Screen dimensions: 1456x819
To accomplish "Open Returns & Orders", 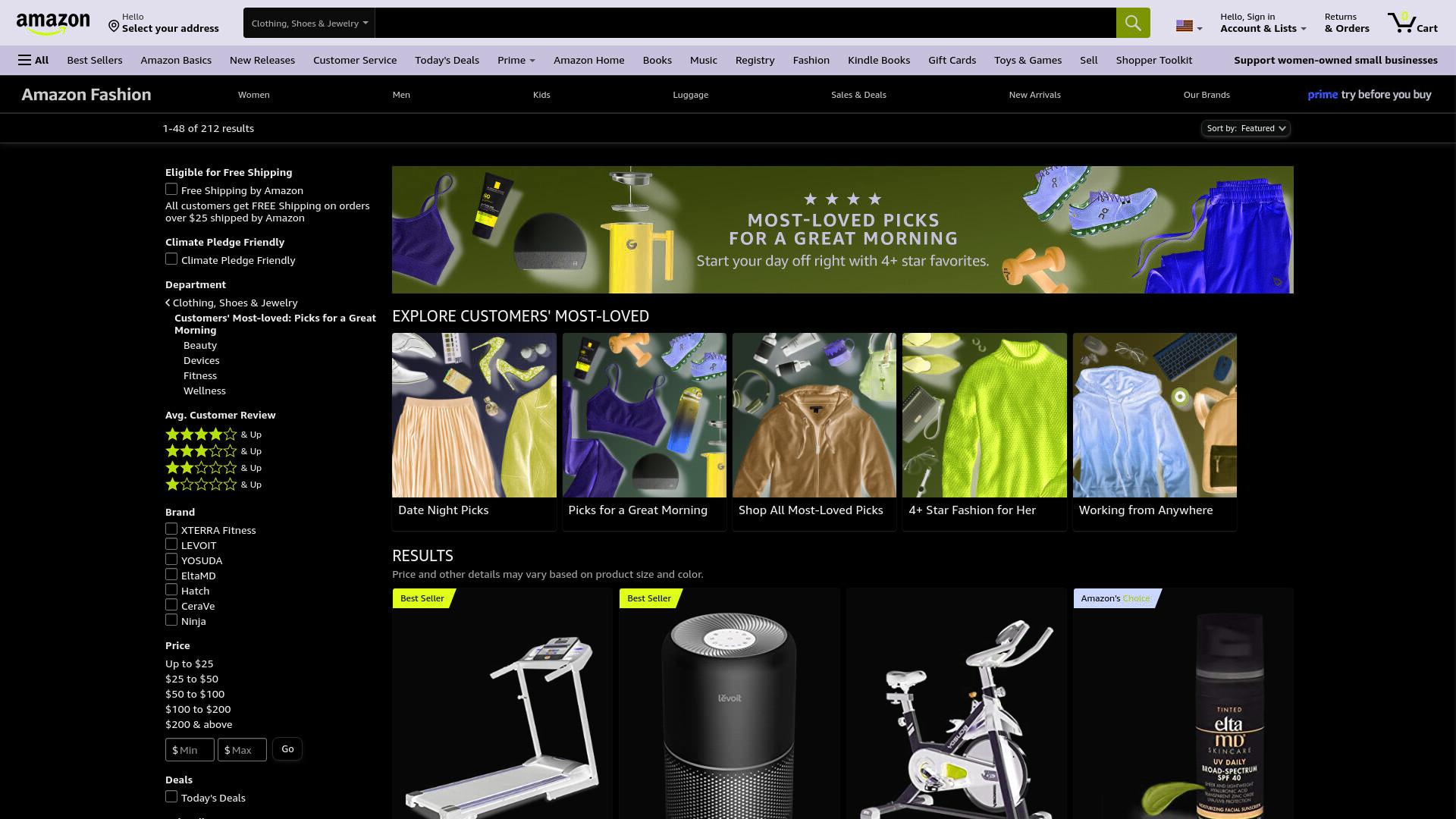I will click(1347, 23).
